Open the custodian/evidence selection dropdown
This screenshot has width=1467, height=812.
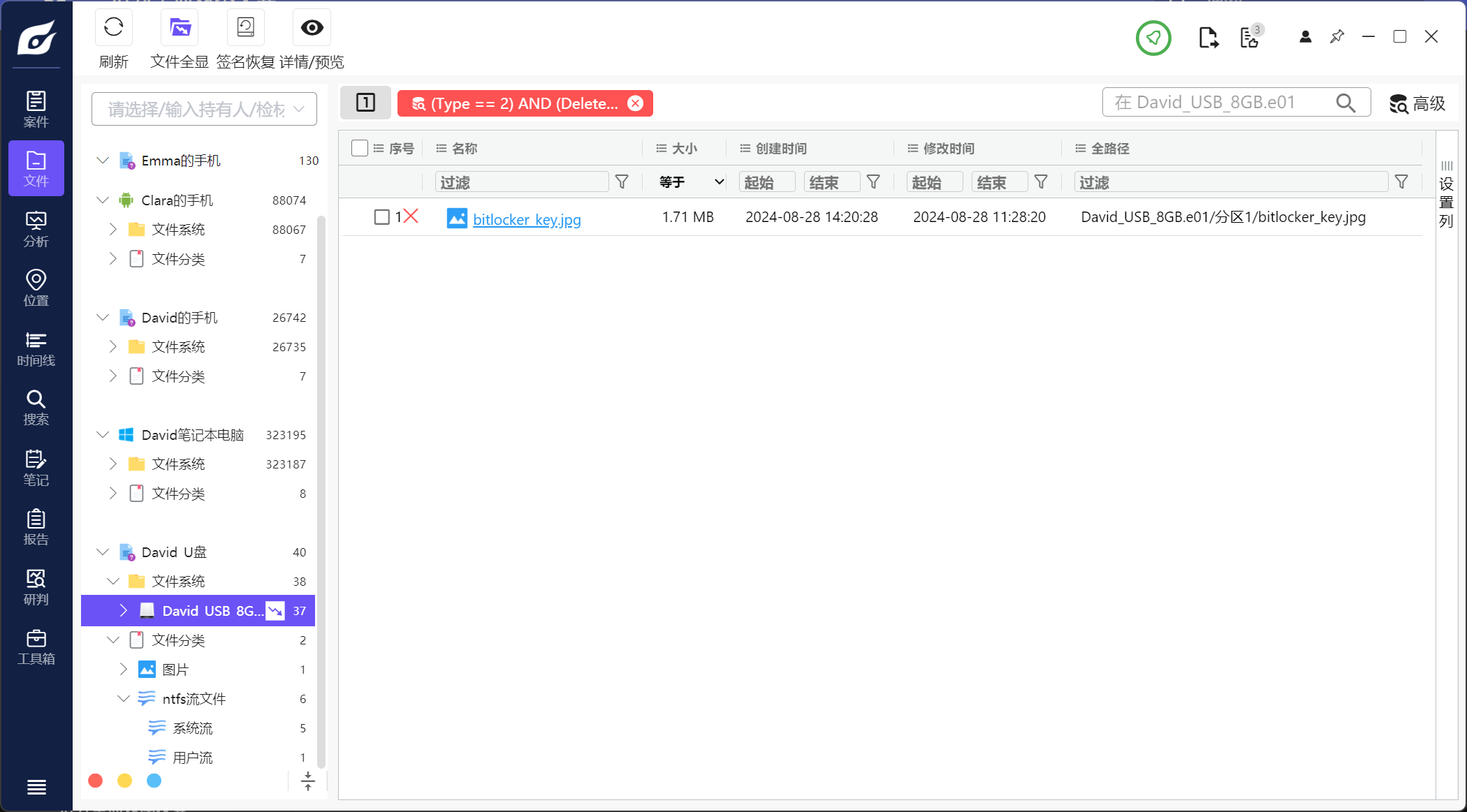(204, 109)
